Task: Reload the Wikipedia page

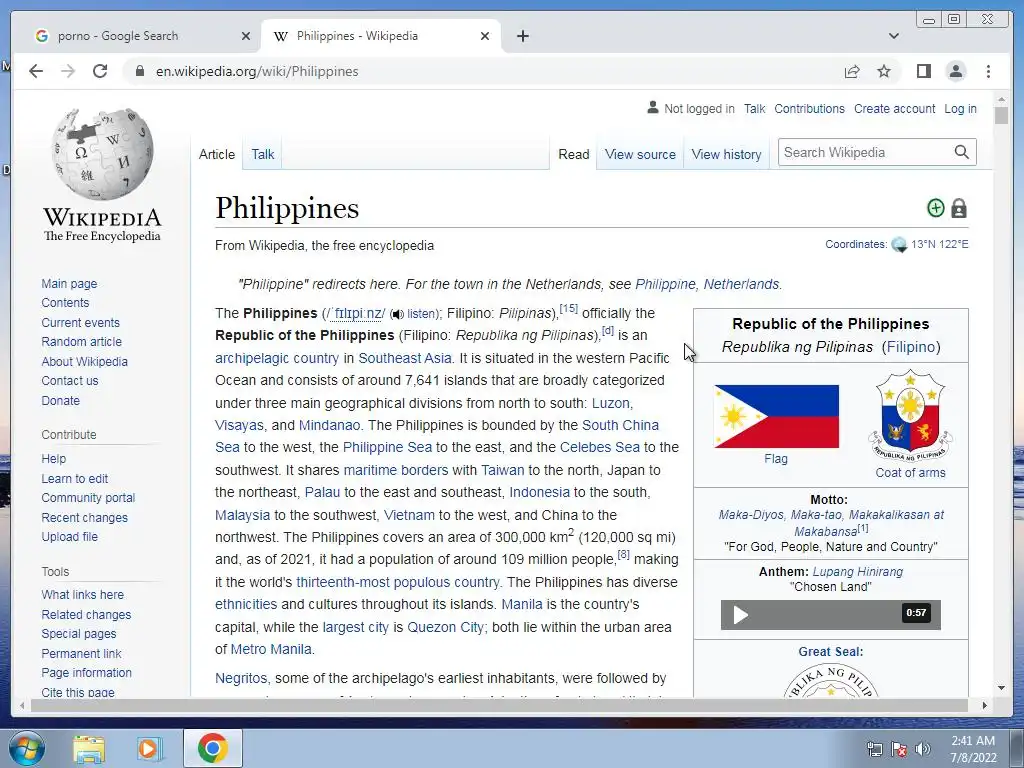Action: coord(100,71)
